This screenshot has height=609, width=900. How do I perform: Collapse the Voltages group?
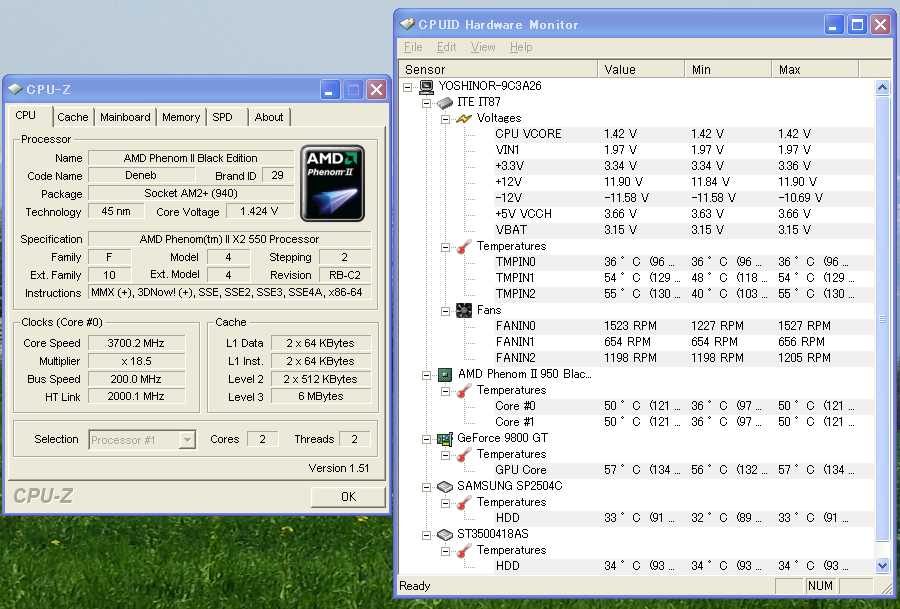[445, 119]
